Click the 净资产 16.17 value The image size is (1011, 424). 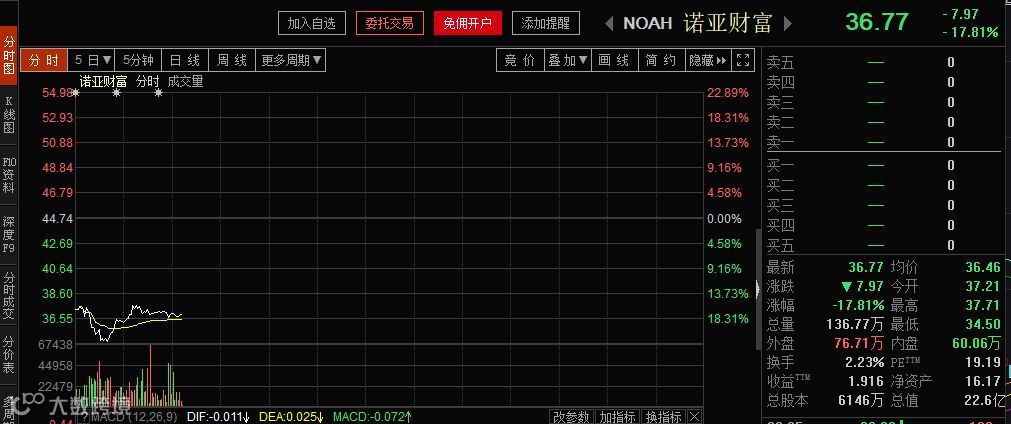985,381
